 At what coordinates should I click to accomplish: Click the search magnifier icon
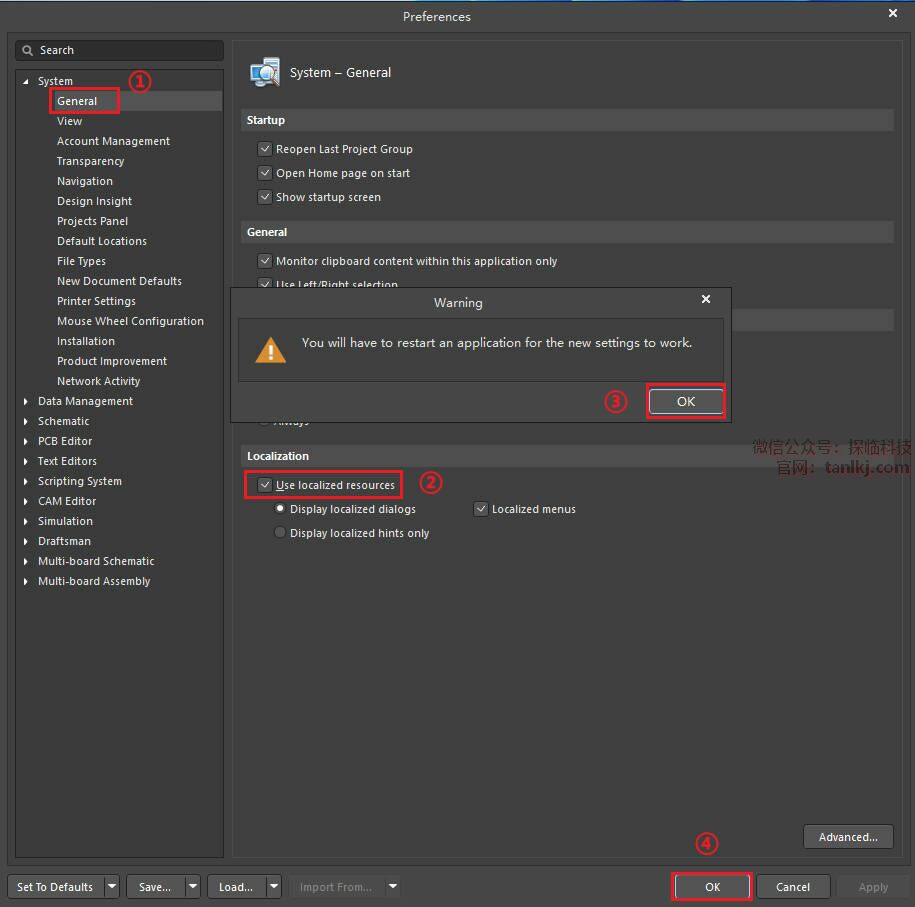coord(27,50)
